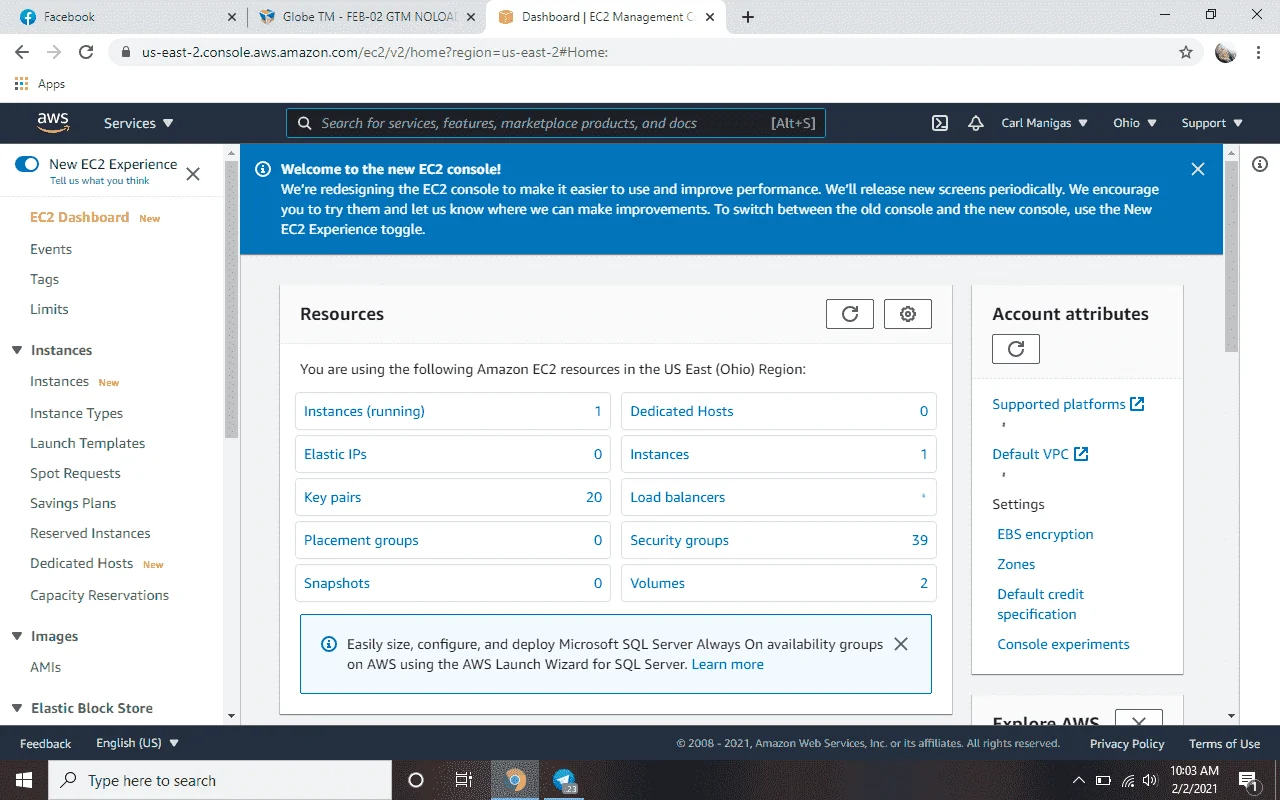The image size is (1280, 800).
Task: Dismiss the SQL Server launch wizard notice
Action: 901,644
